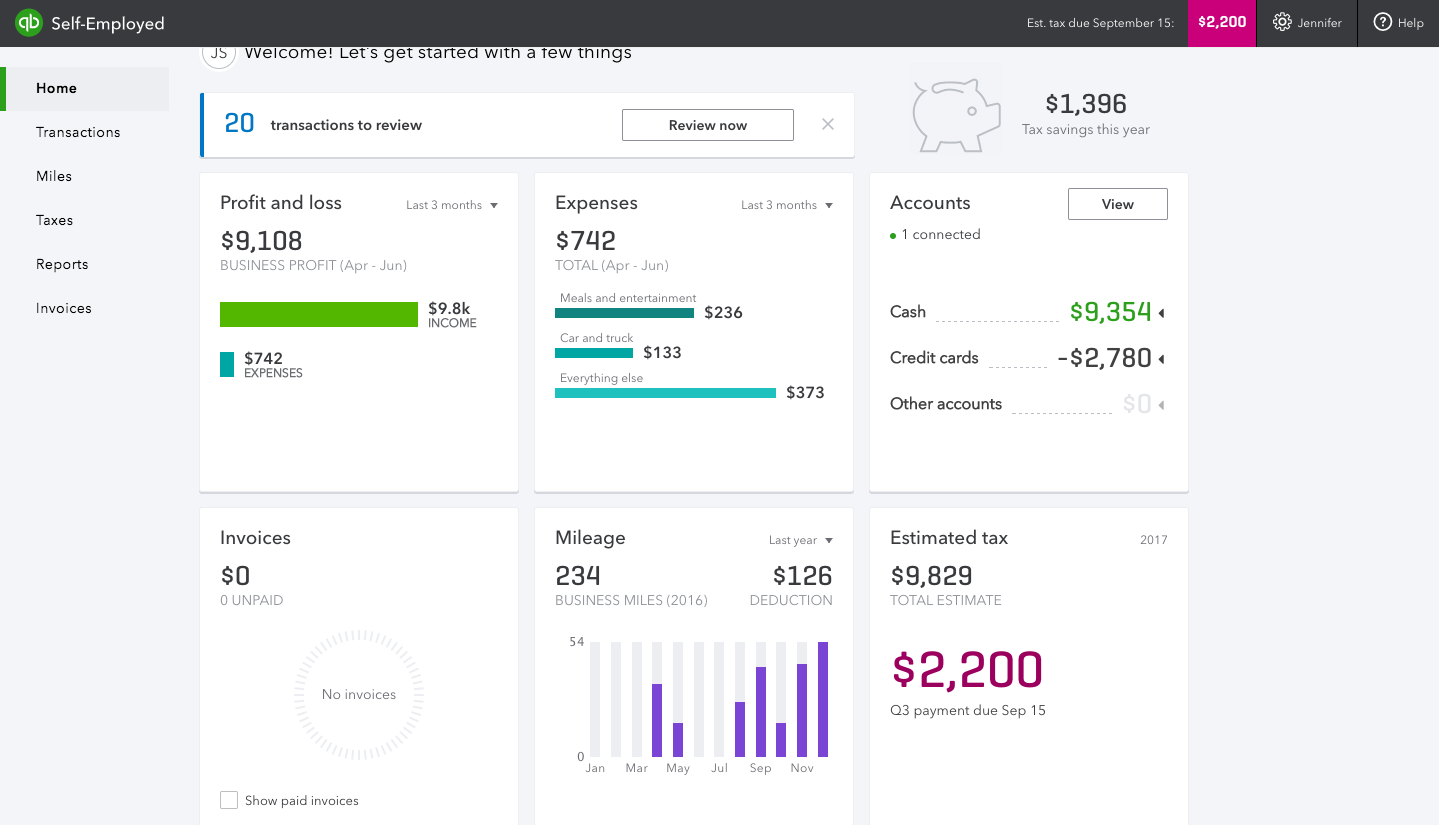The width and height of the screenshot is (1439, 825).
Task: Expand Cash account arrow
Action: pyautogui.click(x=1161, y=313)
